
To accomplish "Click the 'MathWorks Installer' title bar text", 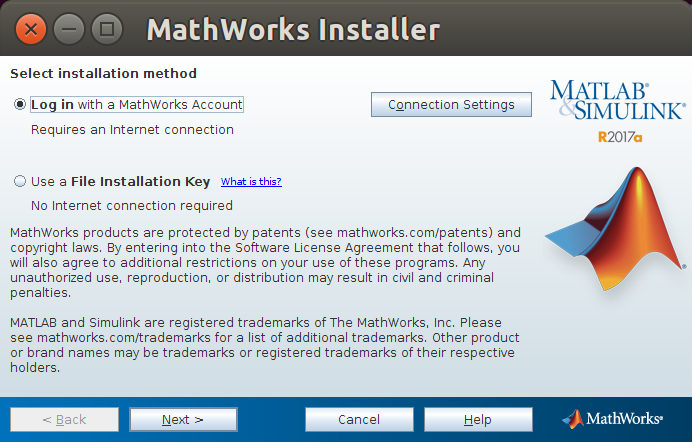I will (293, 30).
